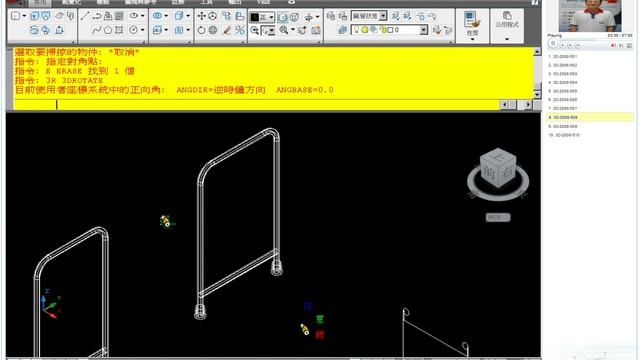Play playlist item 1 3D-2008-001

tap(563, 57)
